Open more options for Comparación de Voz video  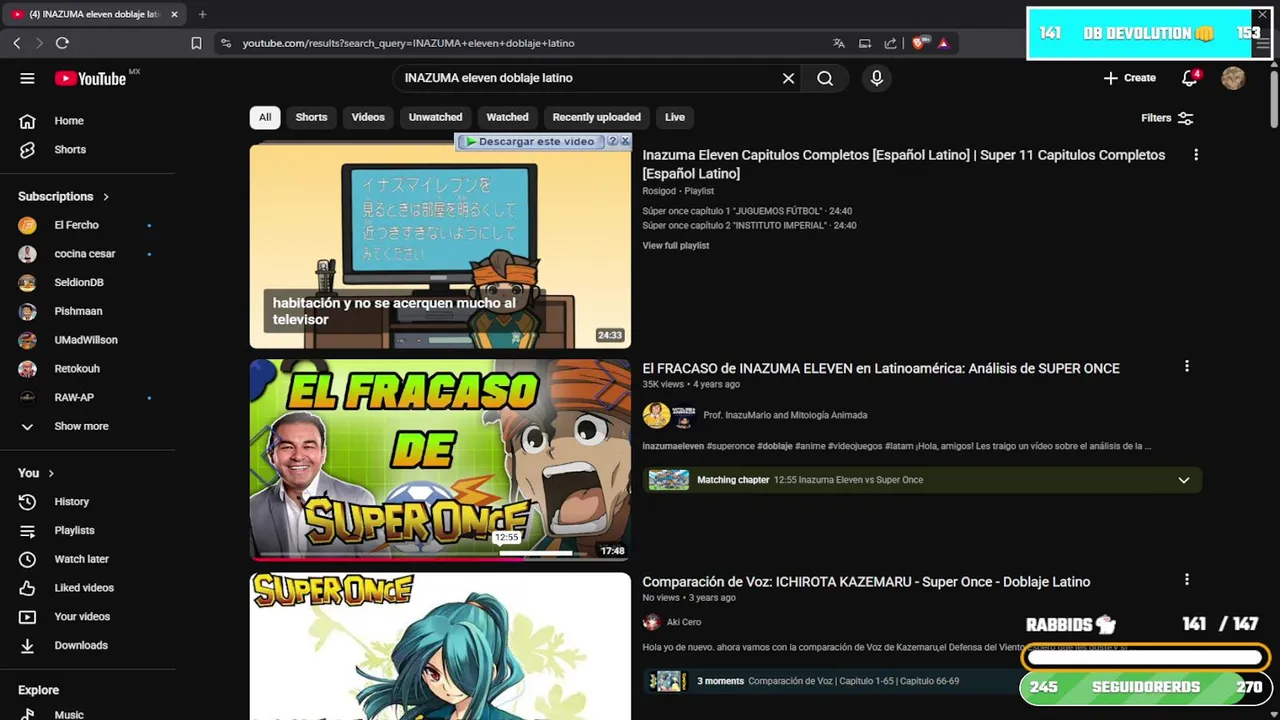tap(1187, 580)
